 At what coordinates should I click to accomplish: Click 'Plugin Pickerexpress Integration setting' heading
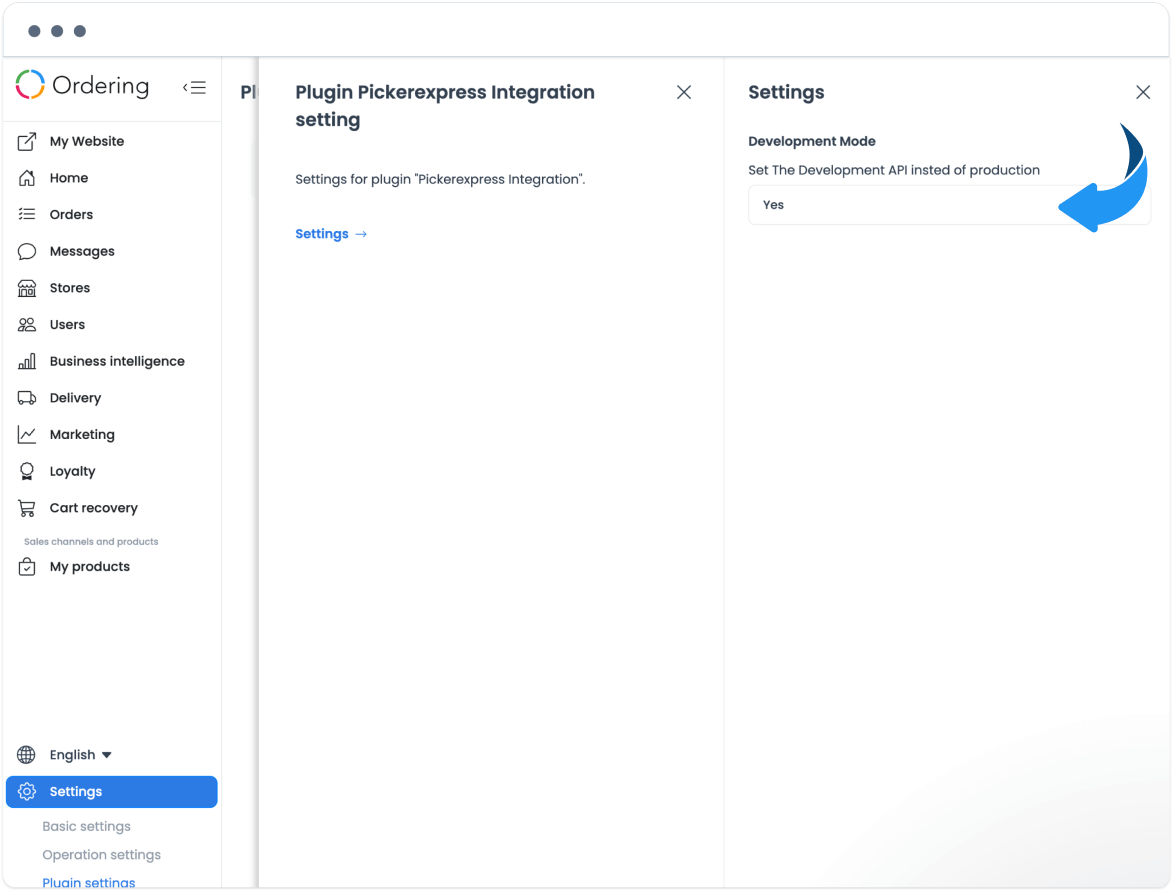(x=444, y=105)
